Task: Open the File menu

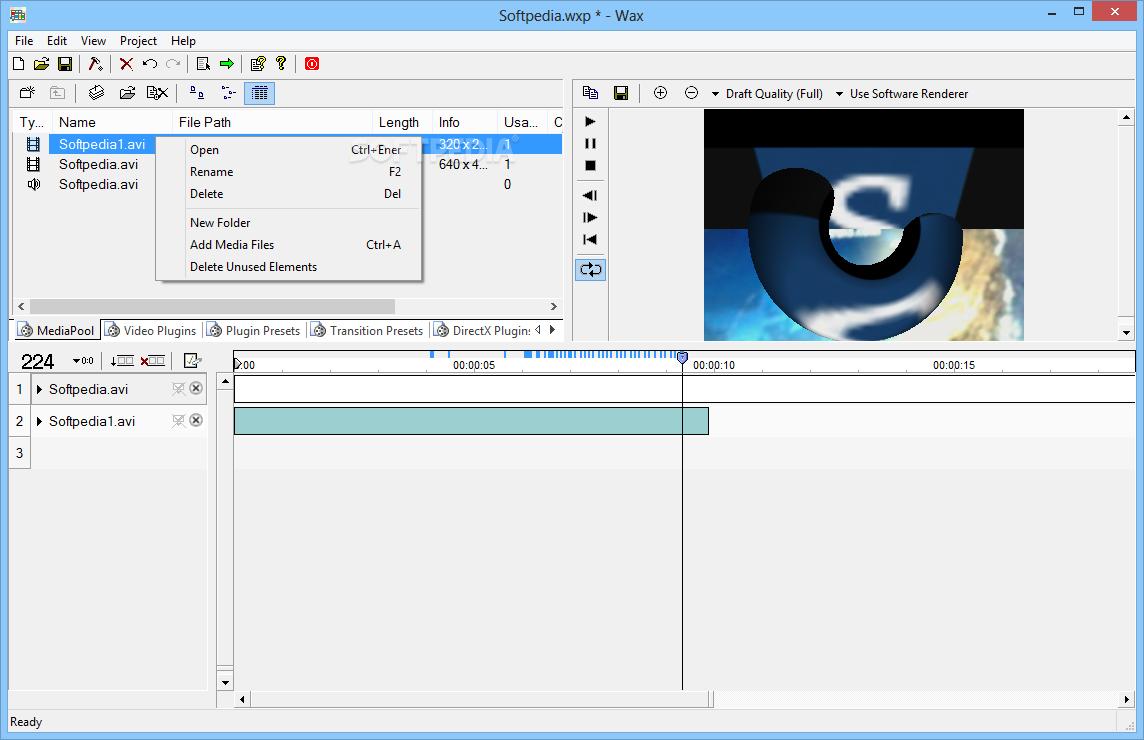Action: tap(24, 41)
